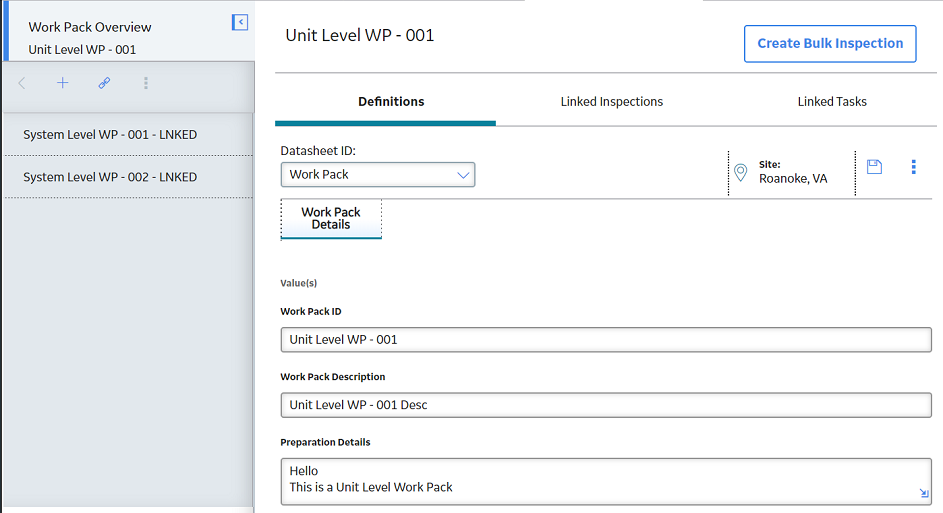Viewport: 943px width, 513px height.
Task: Expand the Preparation Details field using corner icon
Action: click(924, 494)
